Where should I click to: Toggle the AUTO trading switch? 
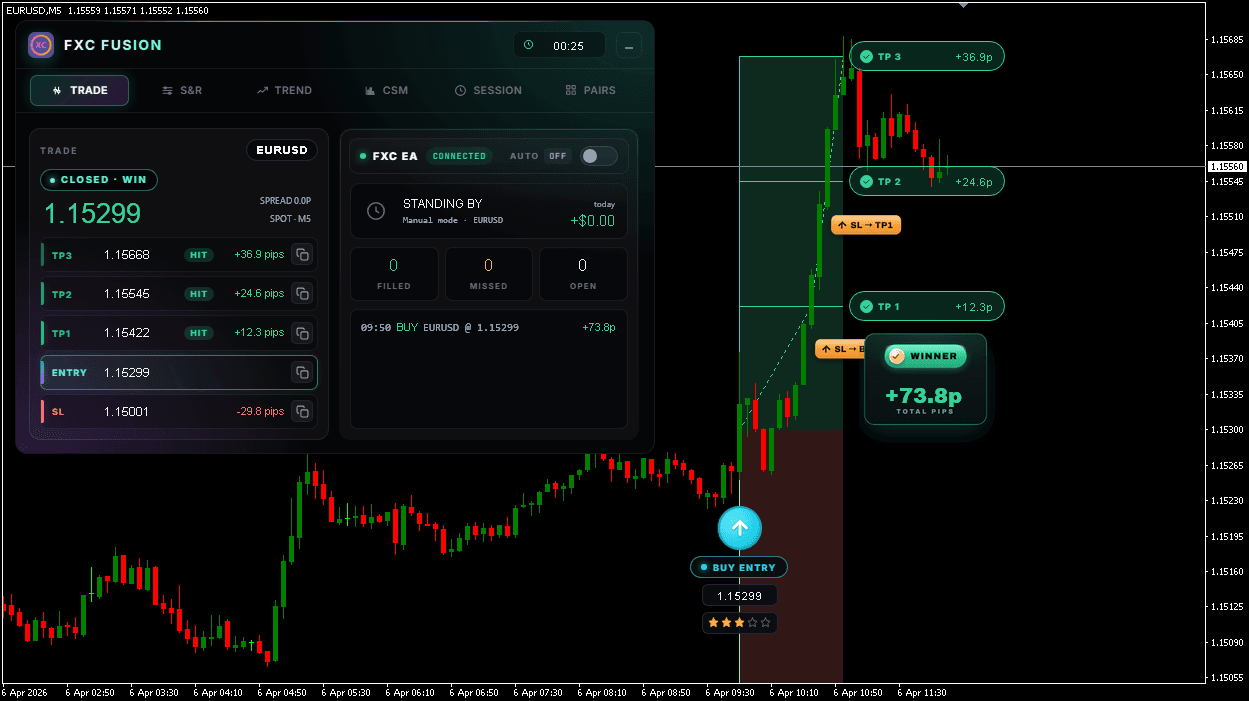[599, 156]
